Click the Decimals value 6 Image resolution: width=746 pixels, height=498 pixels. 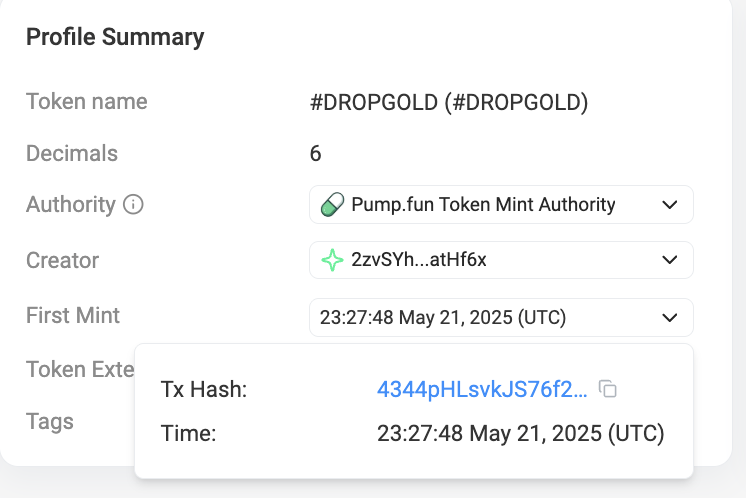click(315, 154)
